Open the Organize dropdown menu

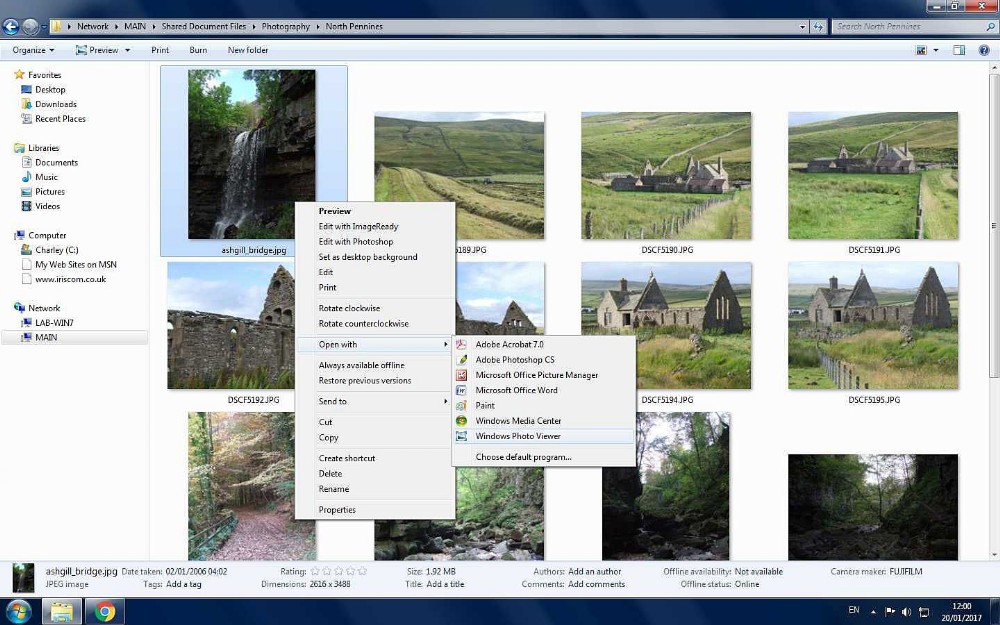32,50
